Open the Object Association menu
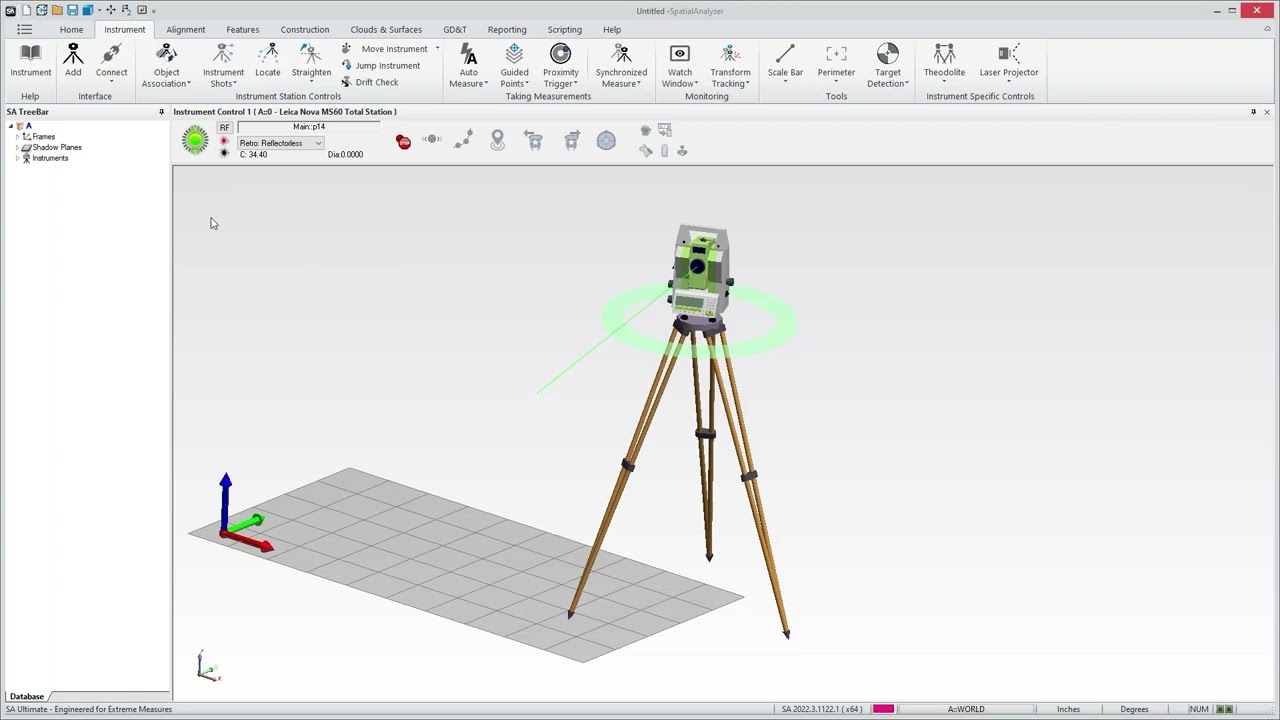The height and width of the screenshot is (720, 1280). click(x=166, y=66)
